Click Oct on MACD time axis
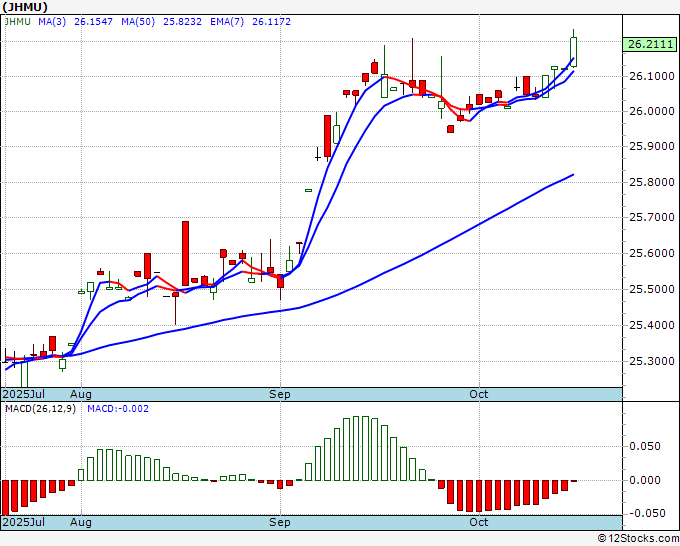680x546 pixels. click(479, 522)
